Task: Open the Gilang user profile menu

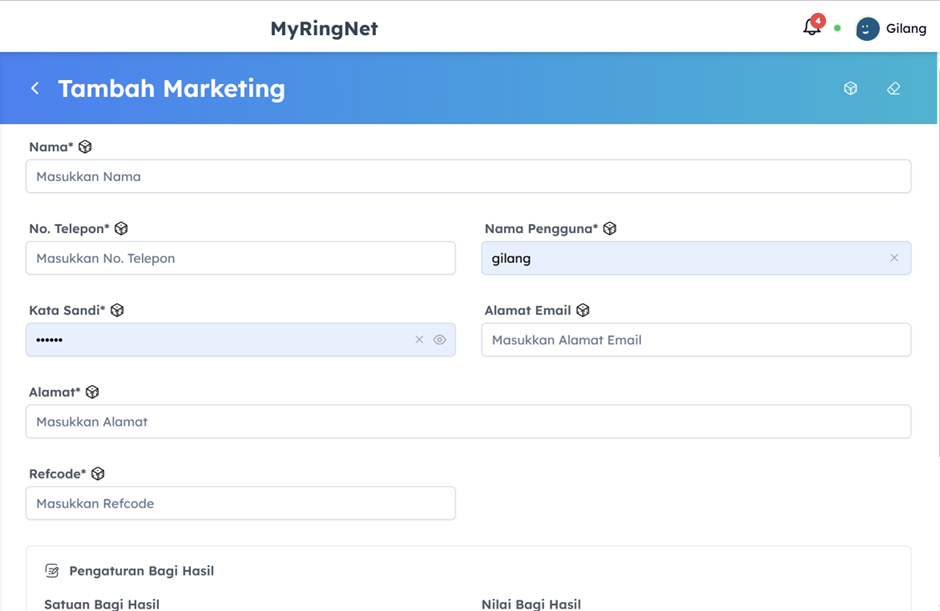Action: 891,29
